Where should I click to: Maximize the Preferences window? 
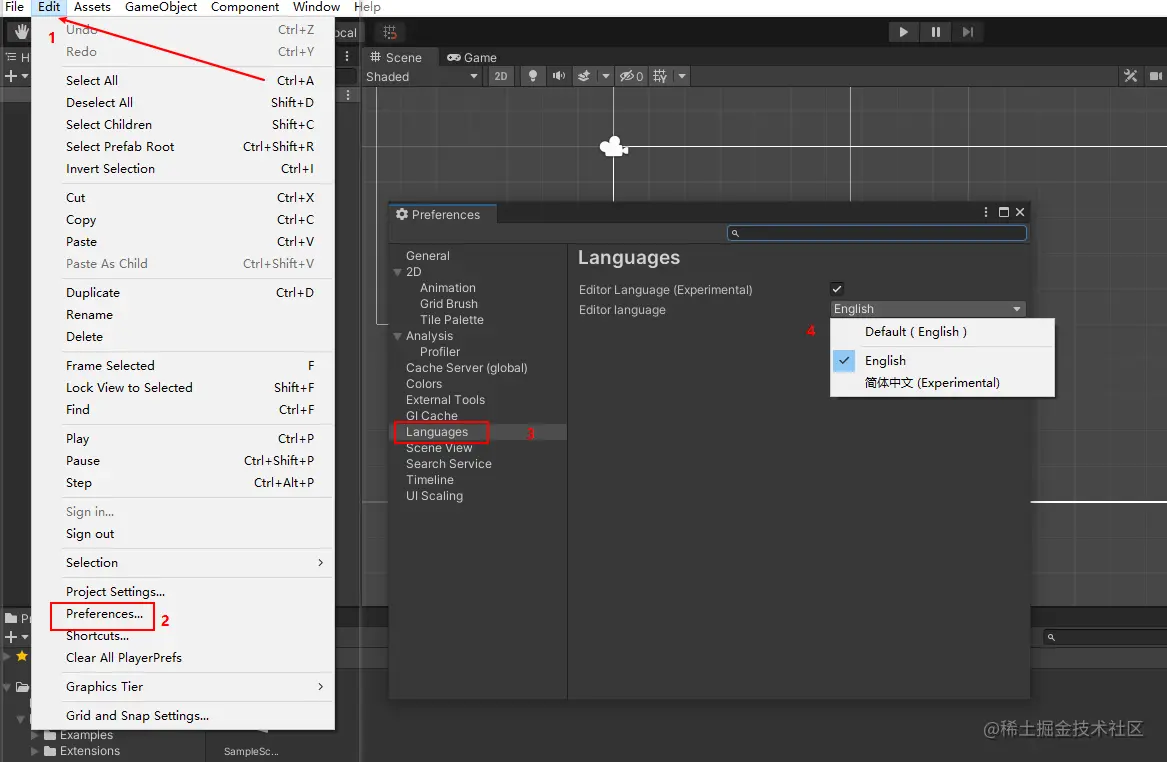(x=1003, y=212)
